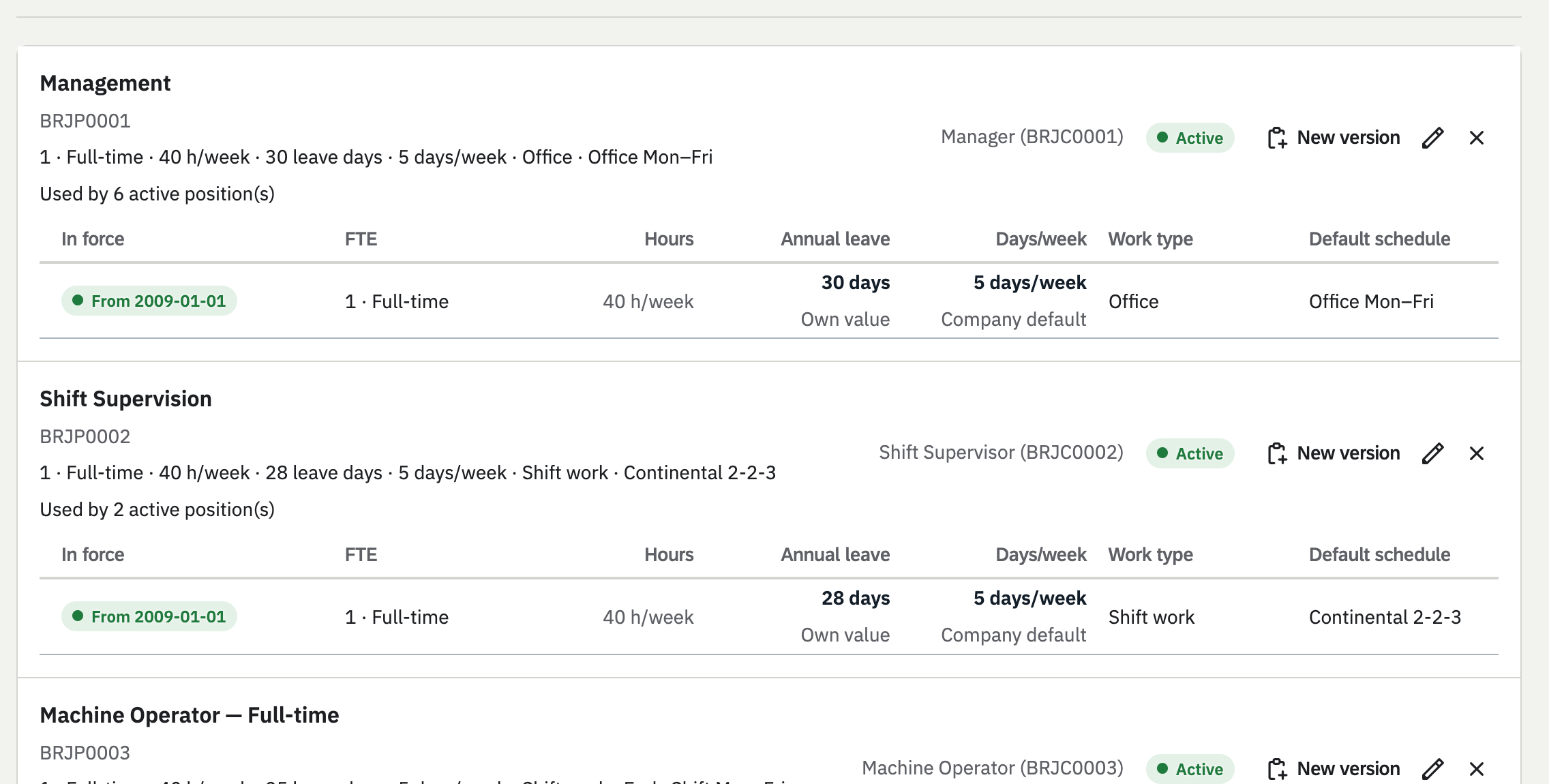Click Shift Supervisor (BRJC0002) job class label
The width and height of the screenshot is (1549, 784).
point(1001,453)
